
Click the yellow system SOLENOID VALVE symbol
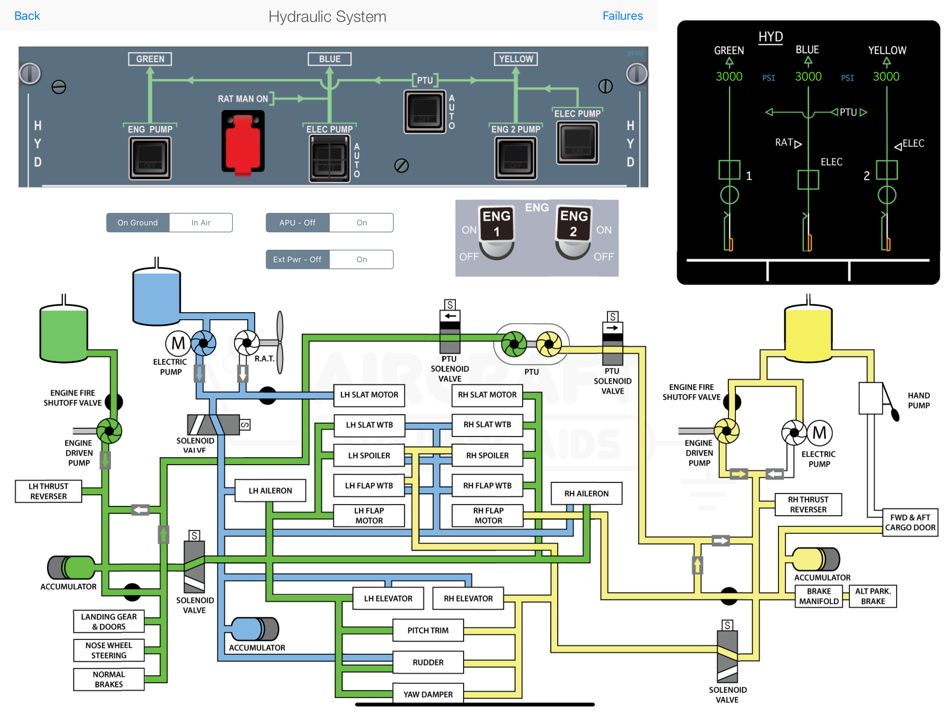[727, 655]
